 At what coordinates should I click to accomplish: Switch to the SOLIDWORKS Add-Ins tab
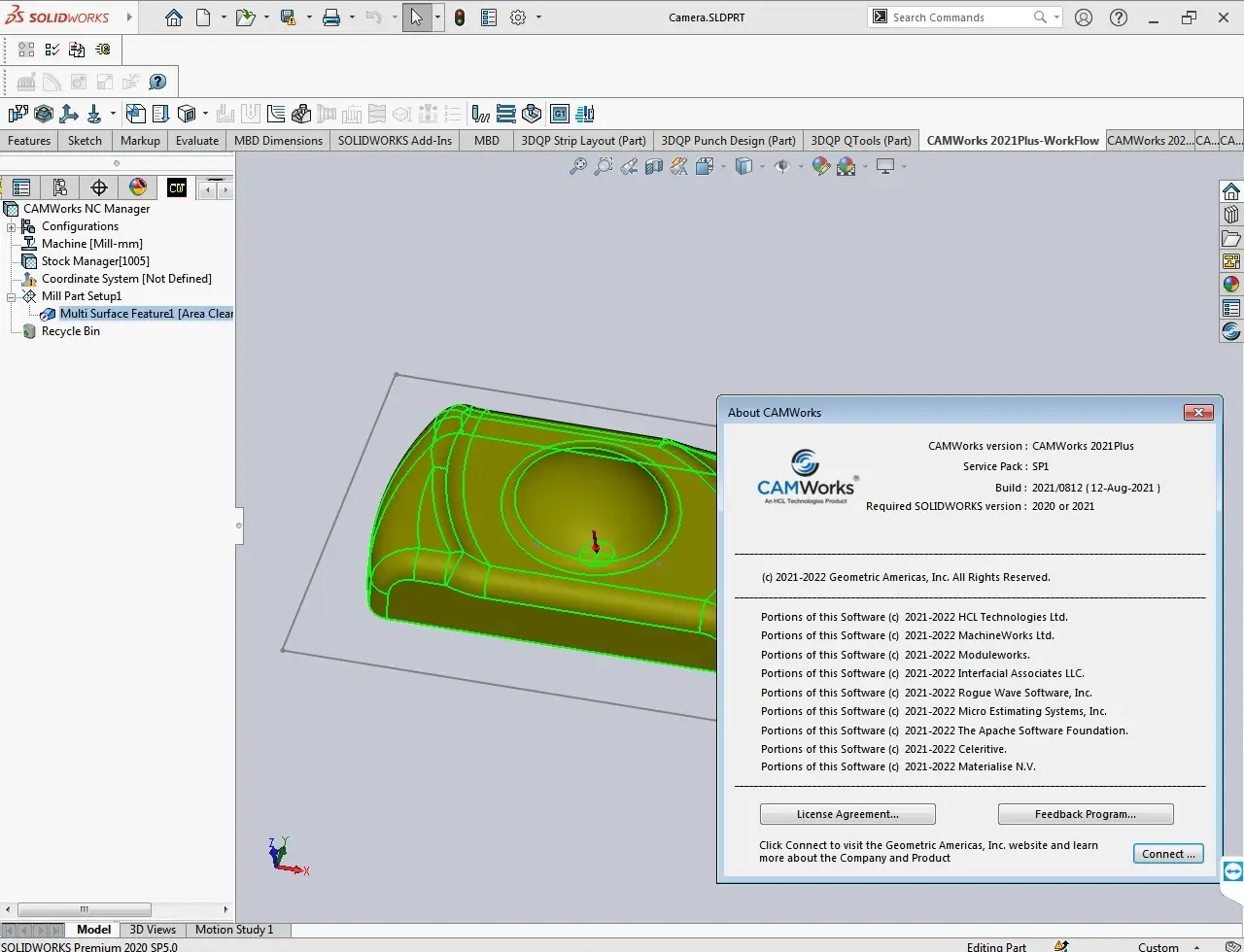coord(395,140)
